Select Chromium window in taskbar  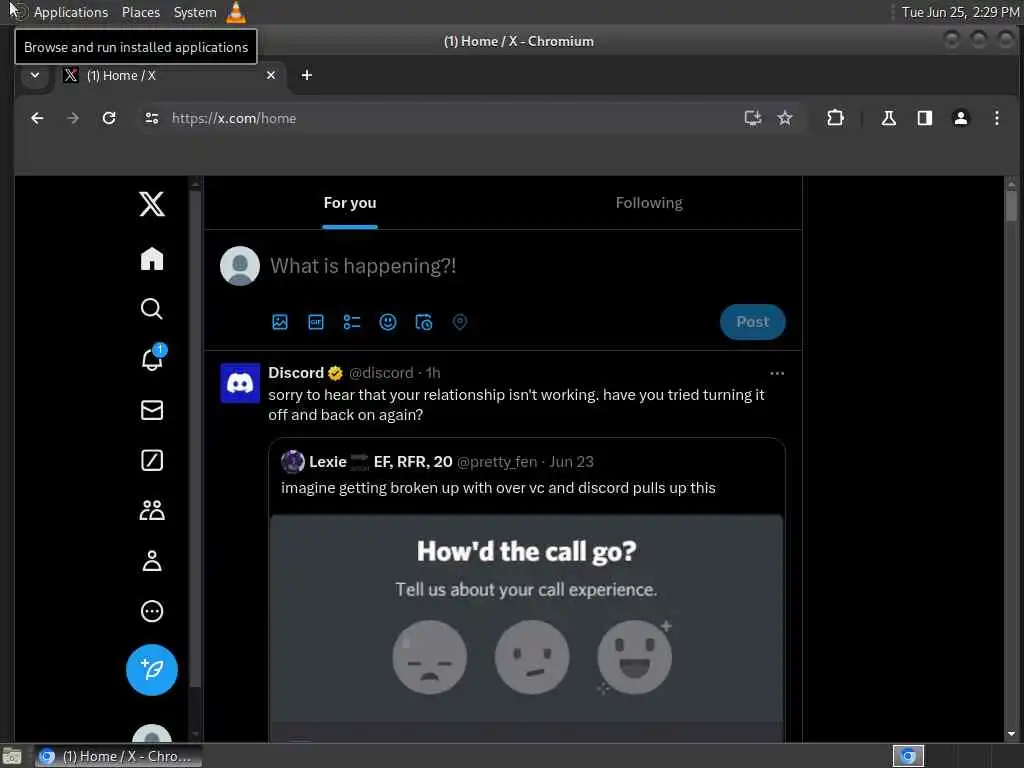point(118,756)
